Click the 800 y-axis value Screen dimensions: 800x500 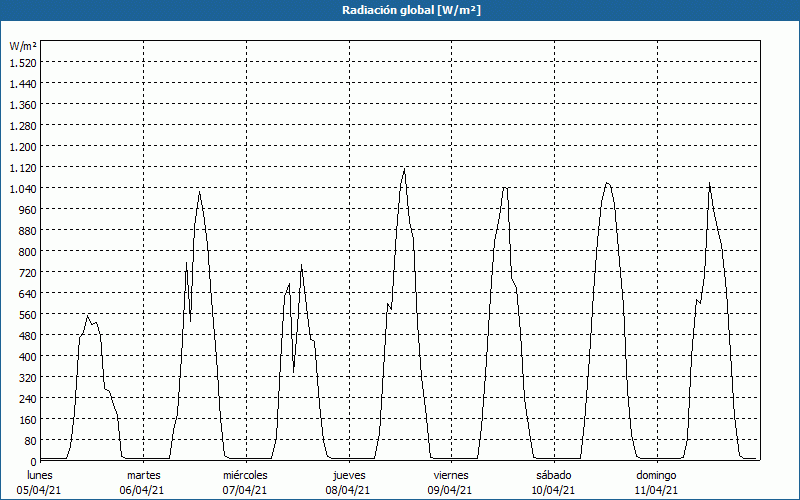(x=28, y=252)
